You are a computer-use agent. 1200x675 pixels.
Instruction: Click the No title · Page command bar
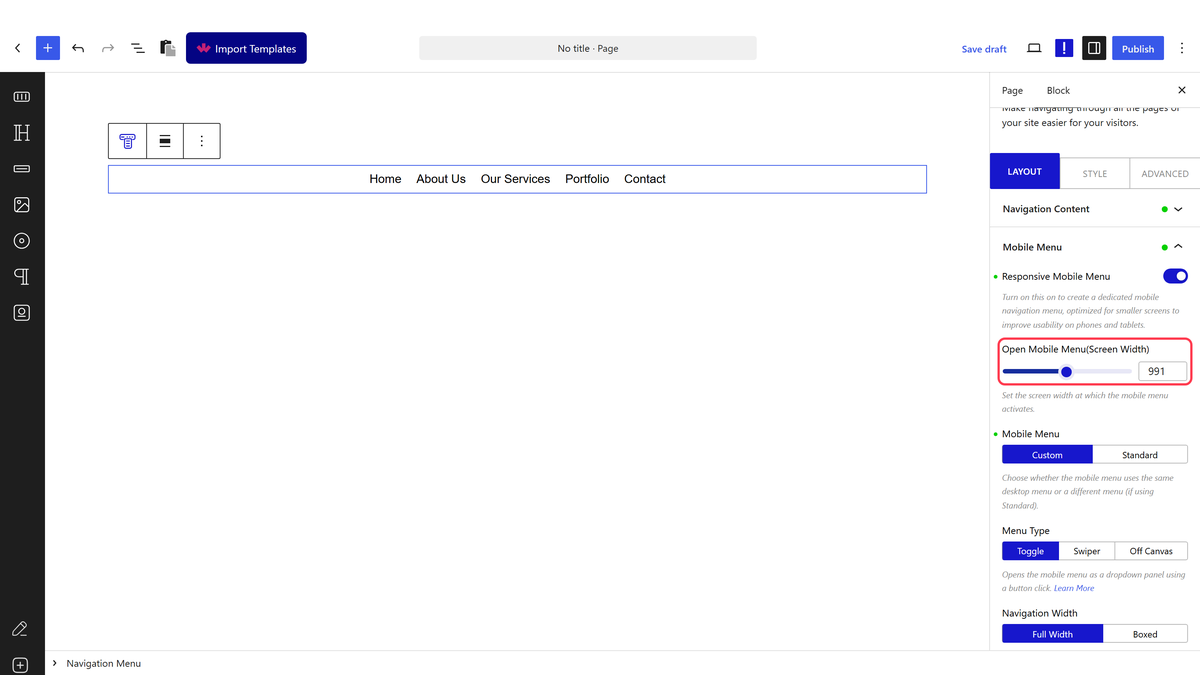[x=588, y=48]
